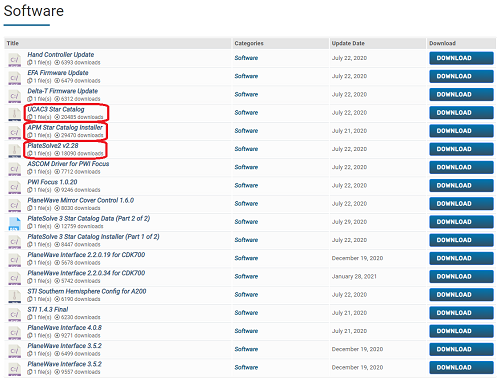Click Software category in PWI Focus 1.0.20 row

[246, 185]
